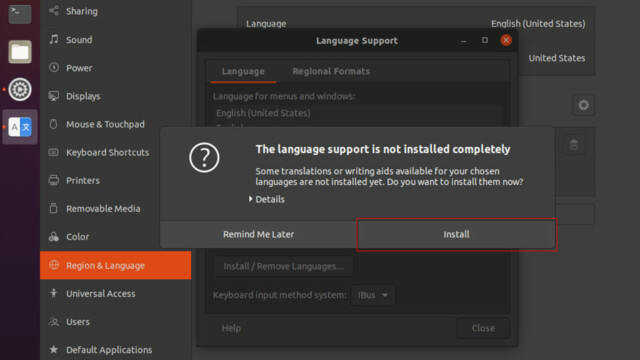Select Keyboard Shortcuts in the sidebar
Image resolution: width=640 pixels, height=360 pixels.
(x=116, y=152)
